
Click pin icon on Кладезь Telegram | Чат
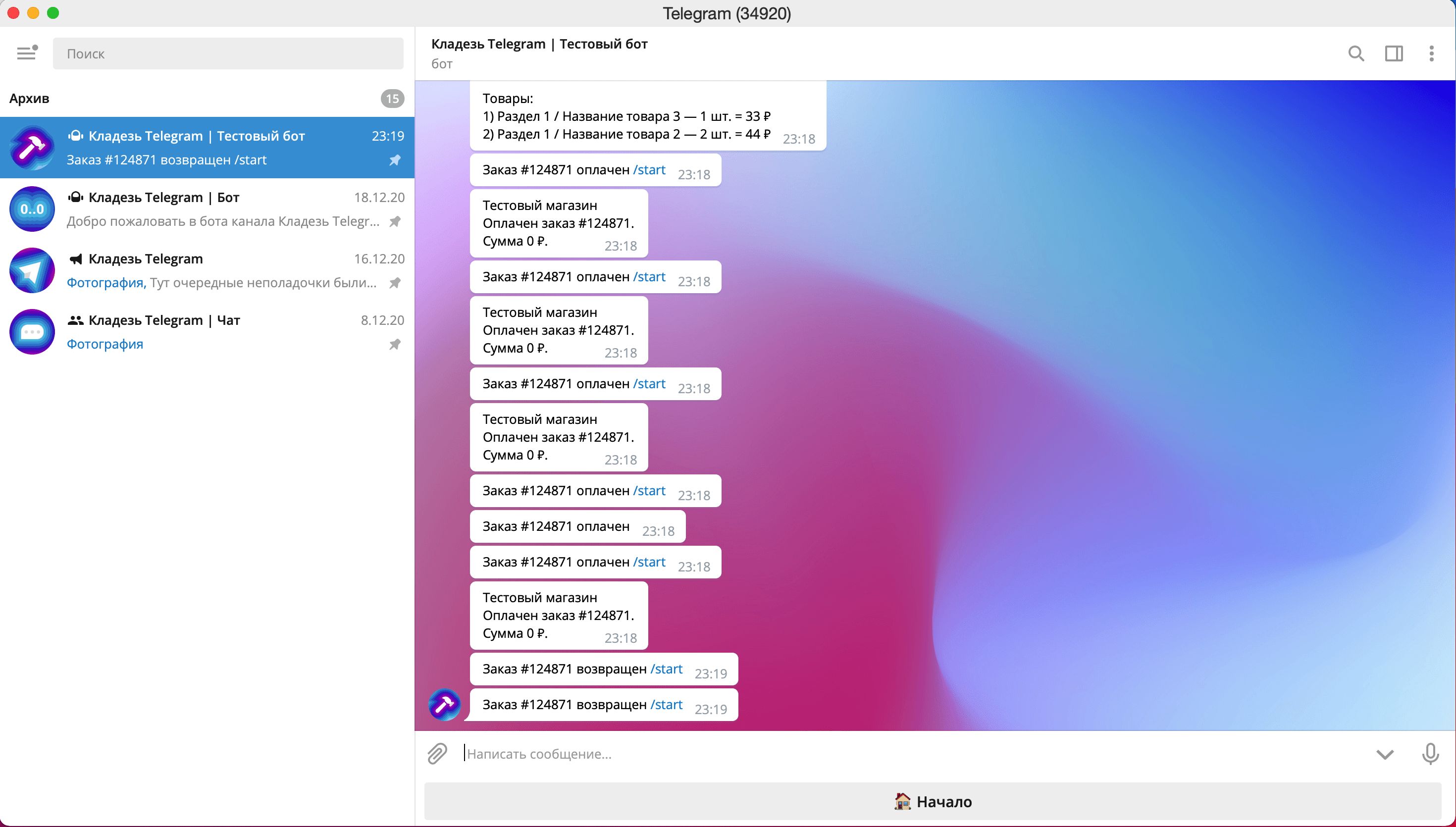tap(395, 344)
